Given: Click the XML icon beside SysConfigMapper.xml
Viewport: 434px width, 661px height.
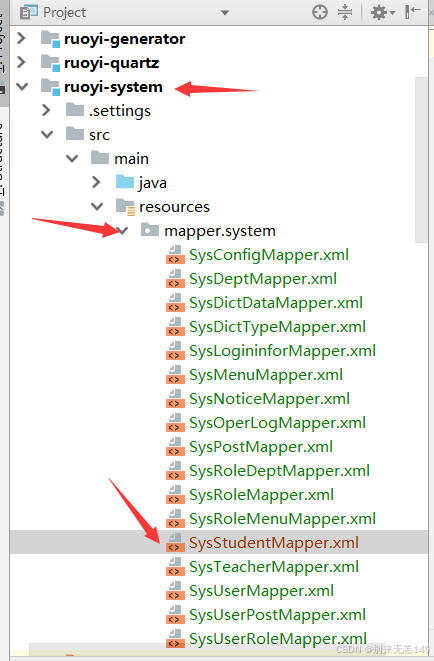Looking at the screenshot, I should [175, 255].
